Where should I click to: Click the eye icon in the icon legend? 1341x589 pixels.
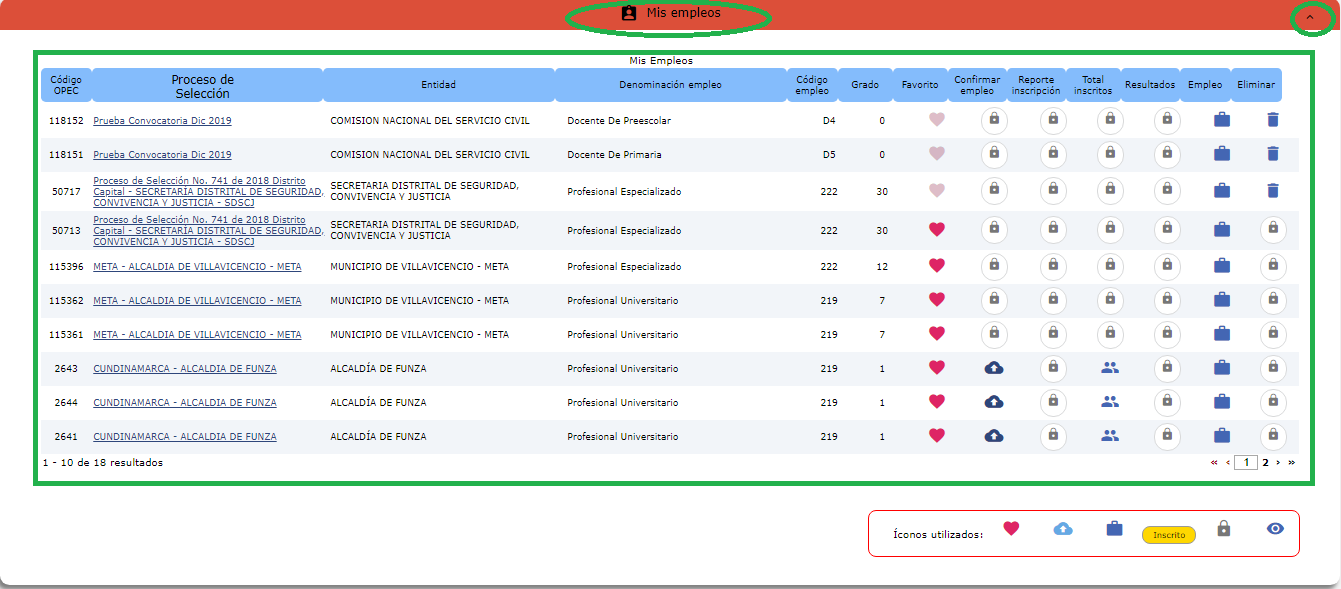click(1274, 529)
